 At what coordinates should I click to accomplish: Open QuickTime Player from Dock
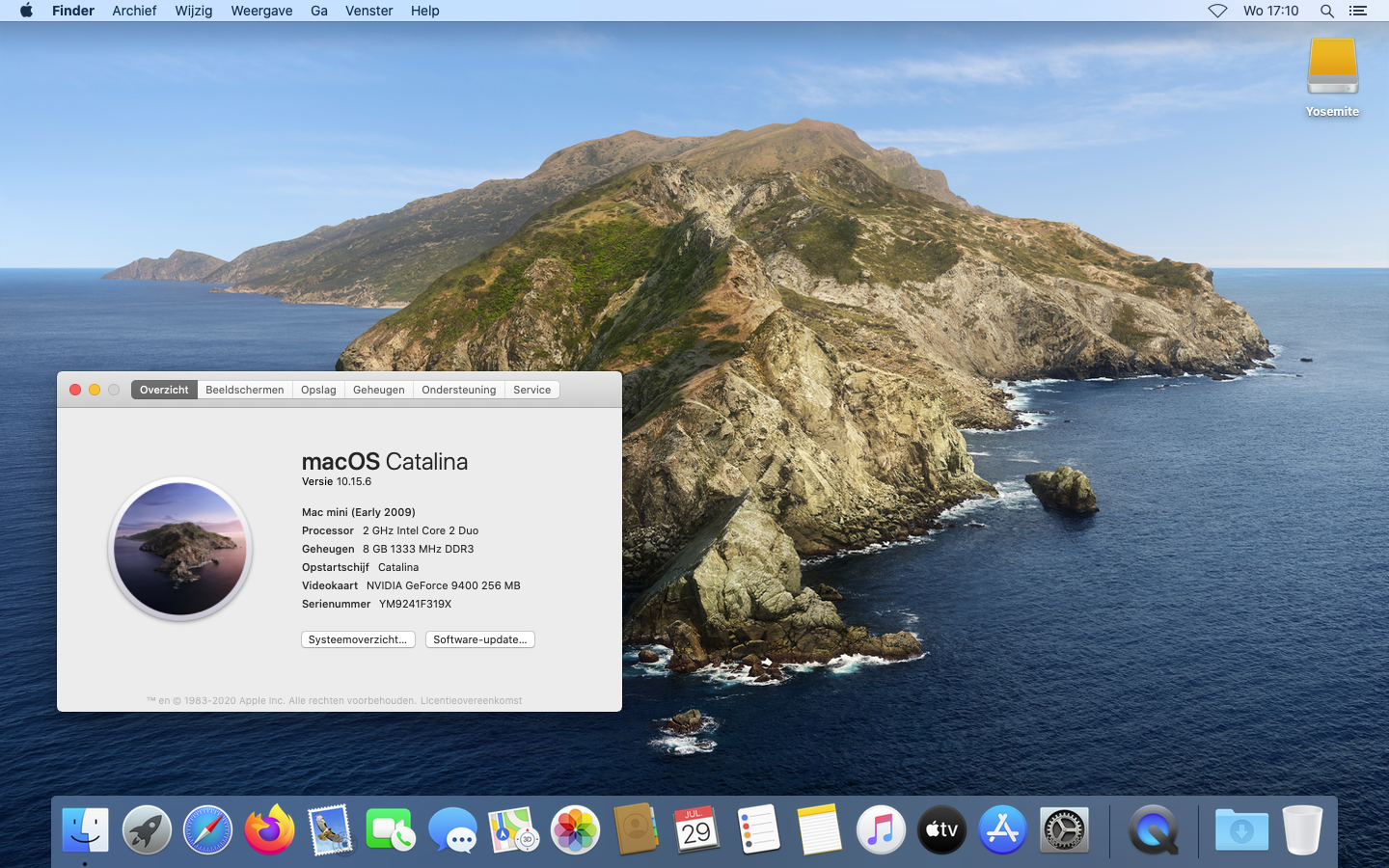pyautogui.click(x=1154, y=829)
